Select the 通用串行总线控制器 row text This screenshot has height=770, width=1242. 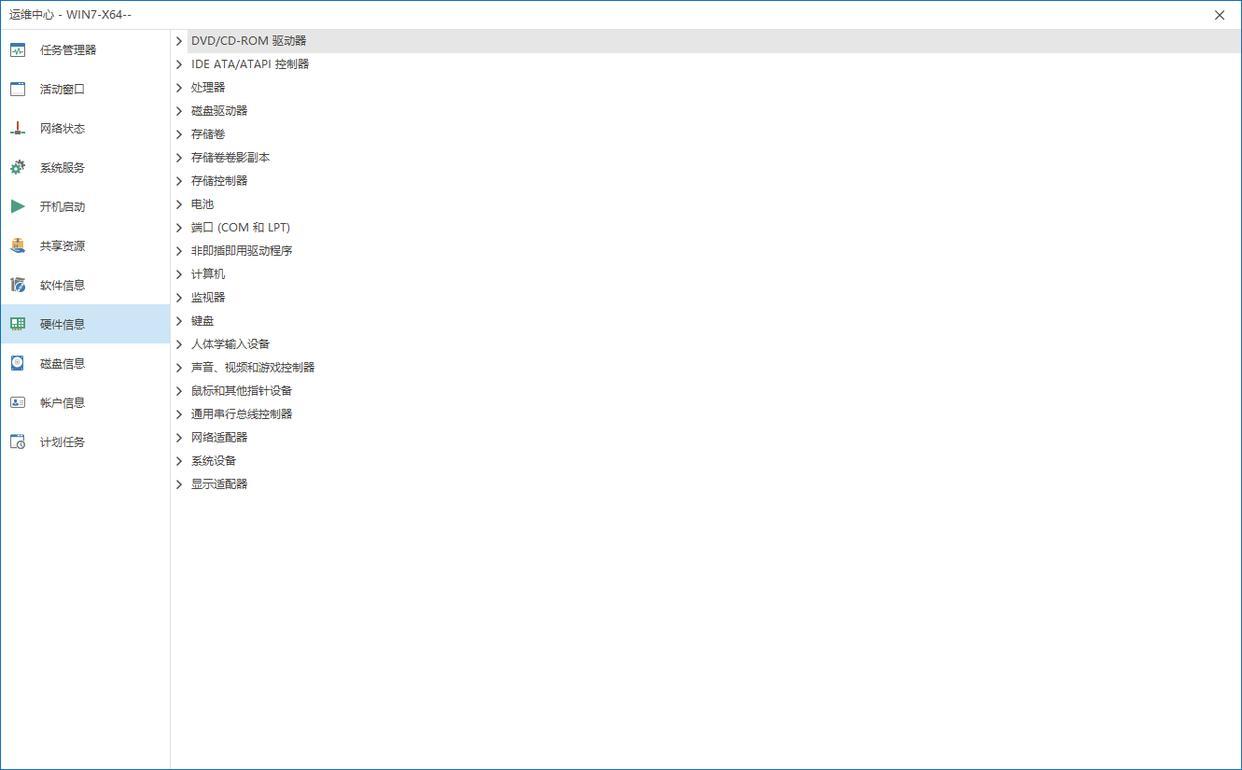pos(242,414)
